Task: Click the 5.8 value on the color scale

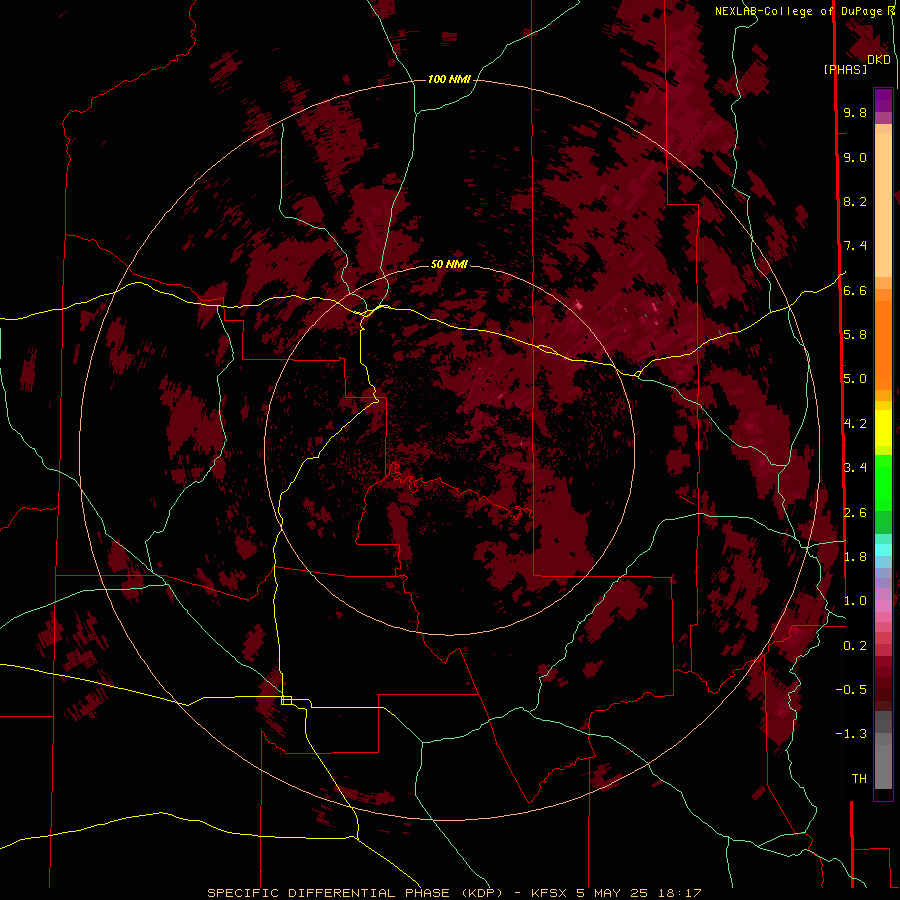Action: [x=855, y=335]
